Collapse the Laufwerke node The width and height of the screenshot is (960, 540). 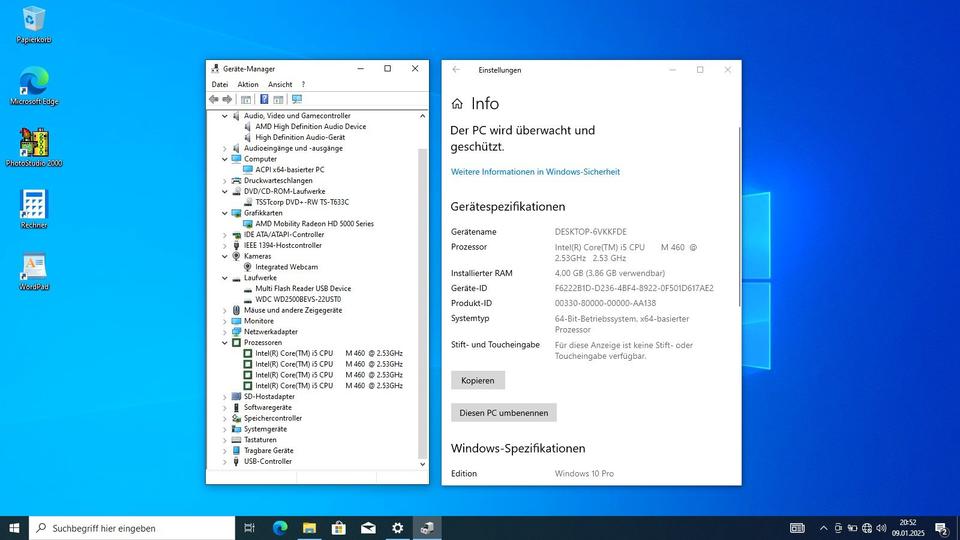[225, 278]
